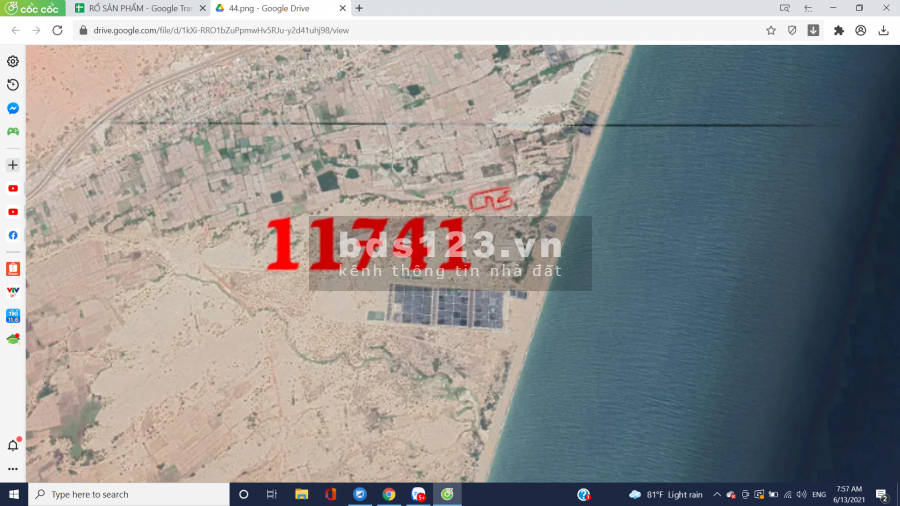Open File Explorer from the taskbar
This screenshot has width=900, height=506.
click(301, 494)
